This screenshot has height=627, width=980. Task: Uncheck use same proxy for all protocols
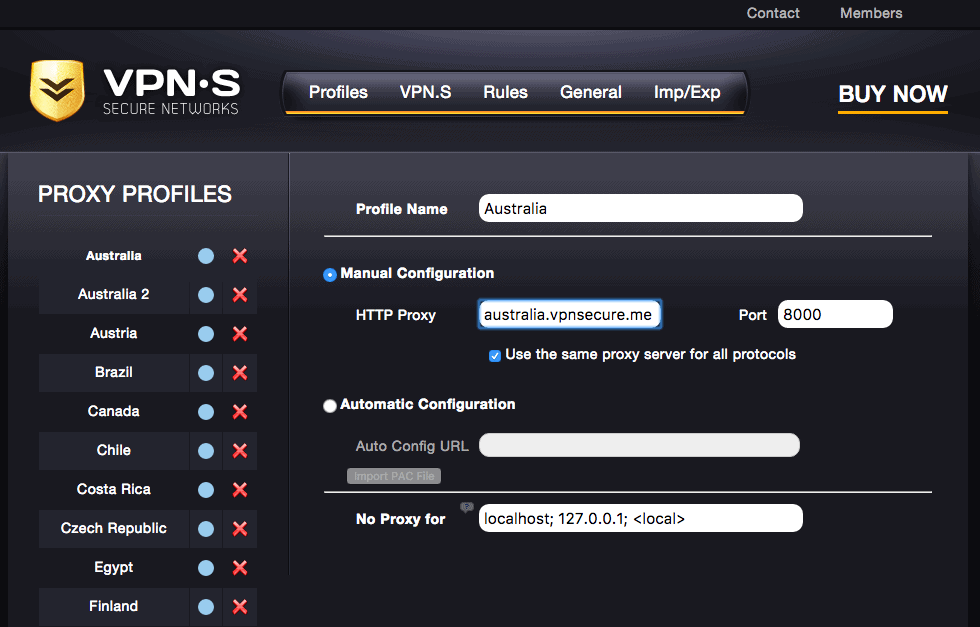(494, 354)
